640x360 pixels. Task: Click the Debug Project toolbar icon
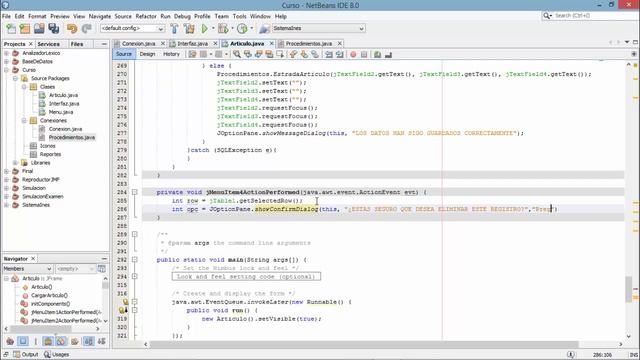click(223, 29)
